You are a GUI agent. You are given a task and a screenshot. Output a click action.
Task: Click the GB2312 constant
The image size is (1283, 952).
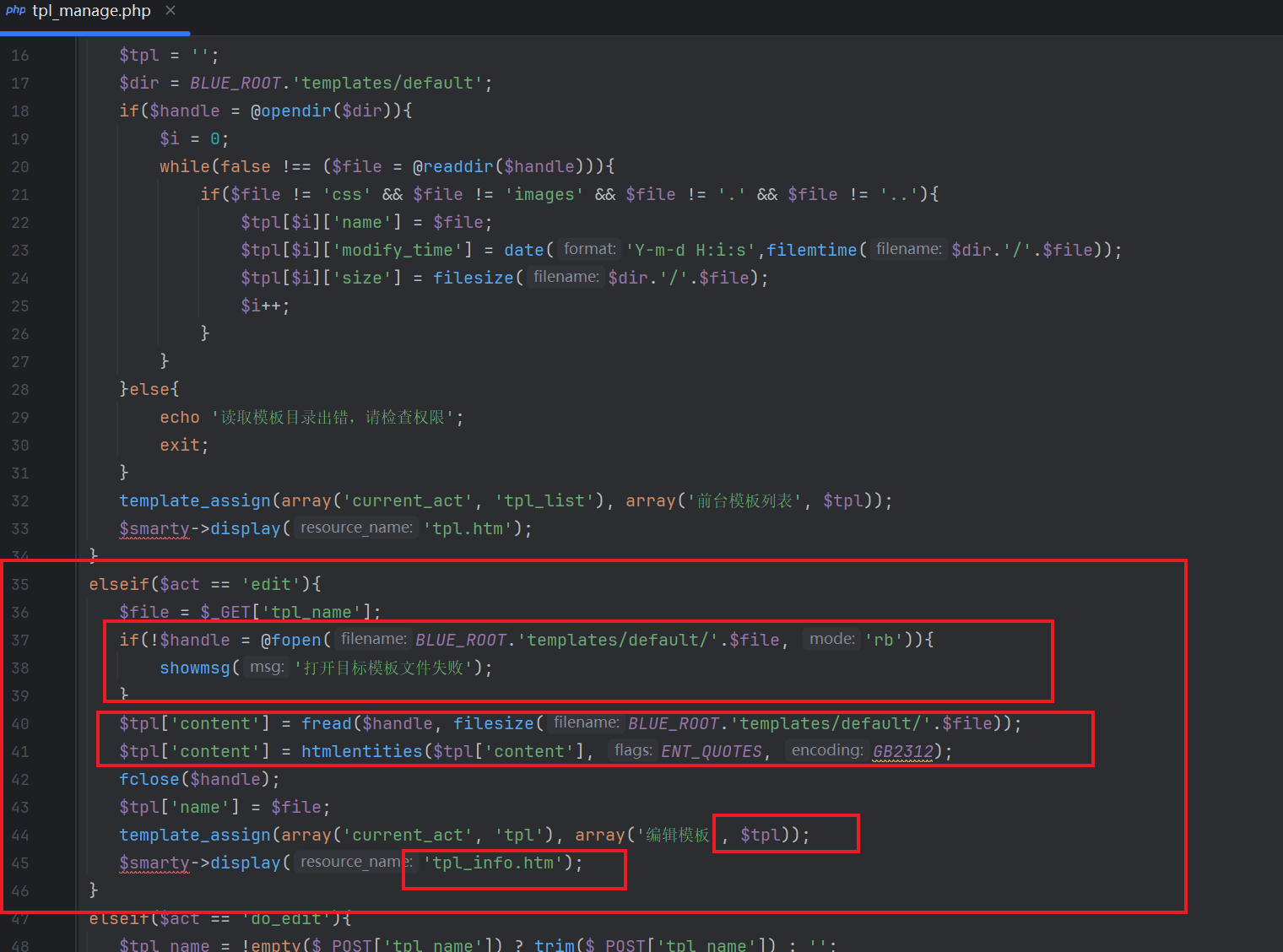903,751
